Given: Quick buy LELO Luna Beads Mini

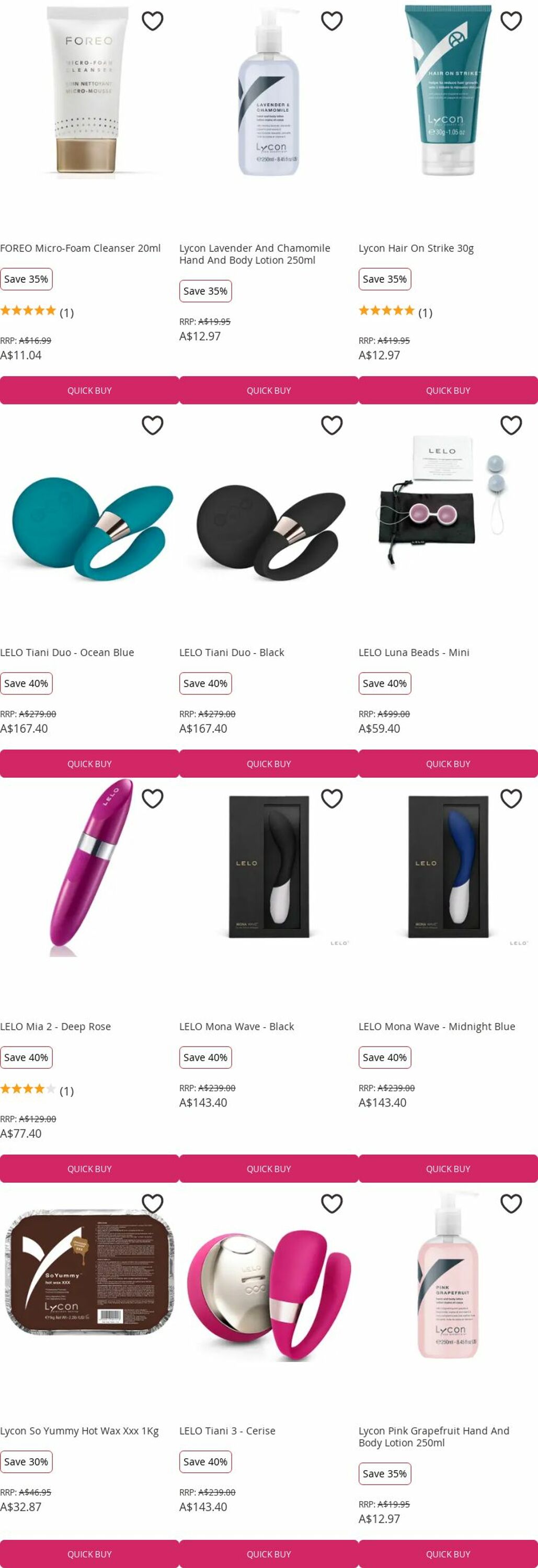Looking at the screenshot, I should (448, 763).
